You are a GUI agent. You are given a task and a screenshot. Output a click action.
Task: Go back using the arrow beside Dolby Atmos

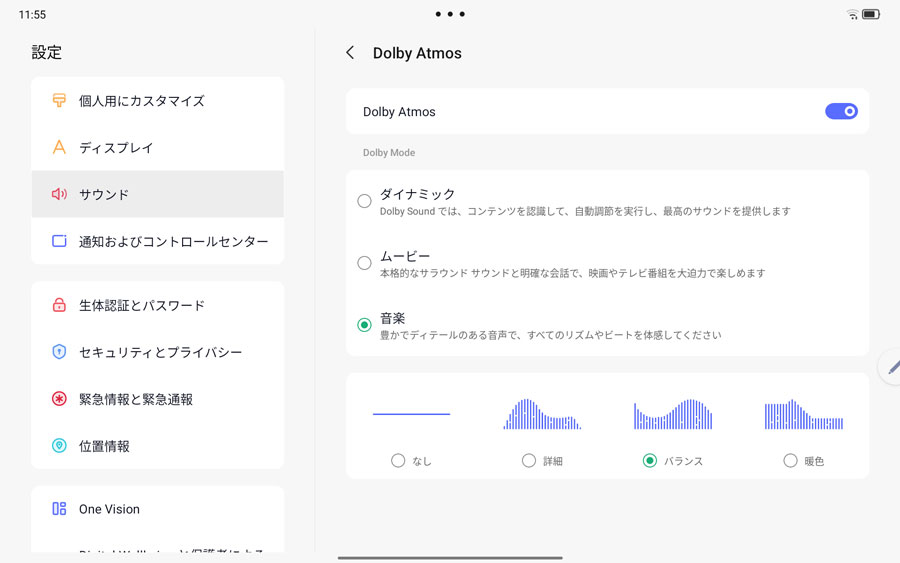(x=350, y=53)
